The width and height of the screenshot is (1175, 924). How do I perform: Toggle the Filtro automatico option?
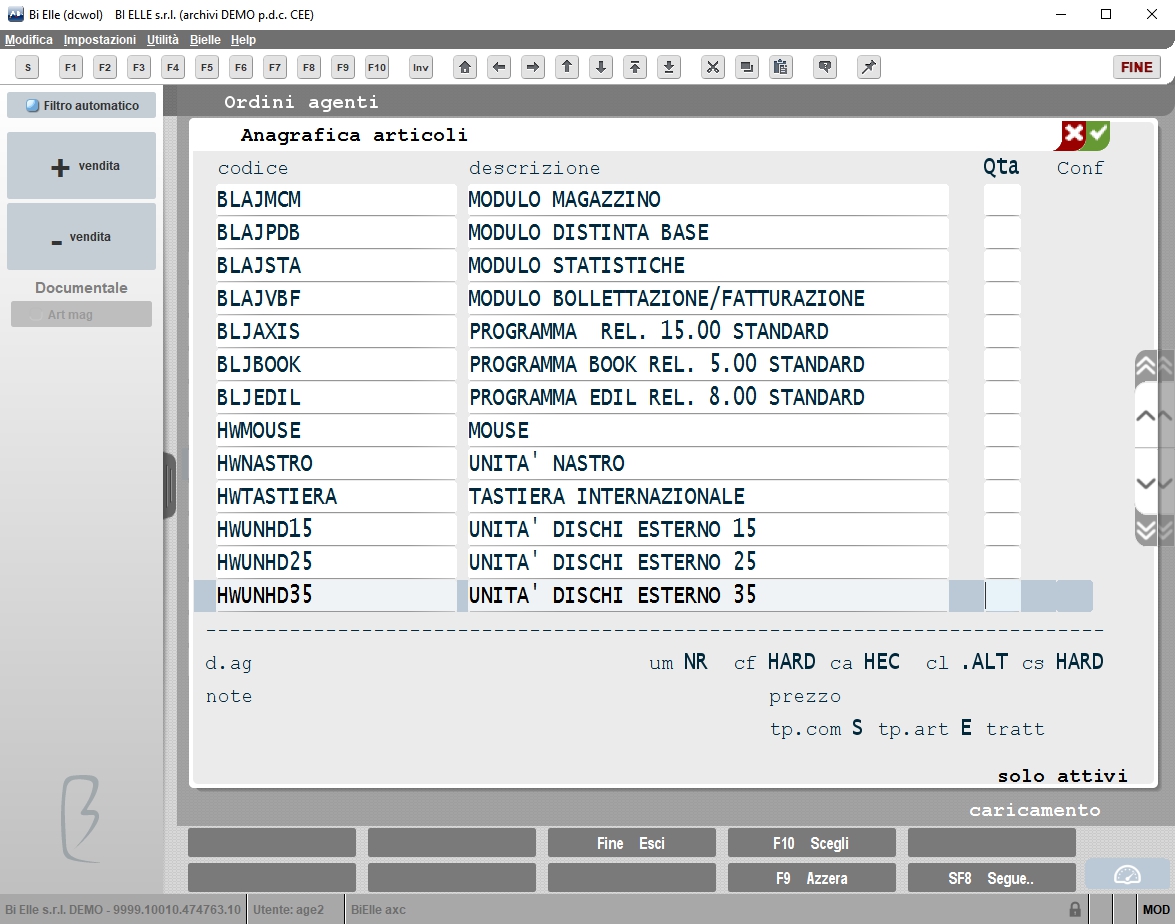[x=82, y=106]
